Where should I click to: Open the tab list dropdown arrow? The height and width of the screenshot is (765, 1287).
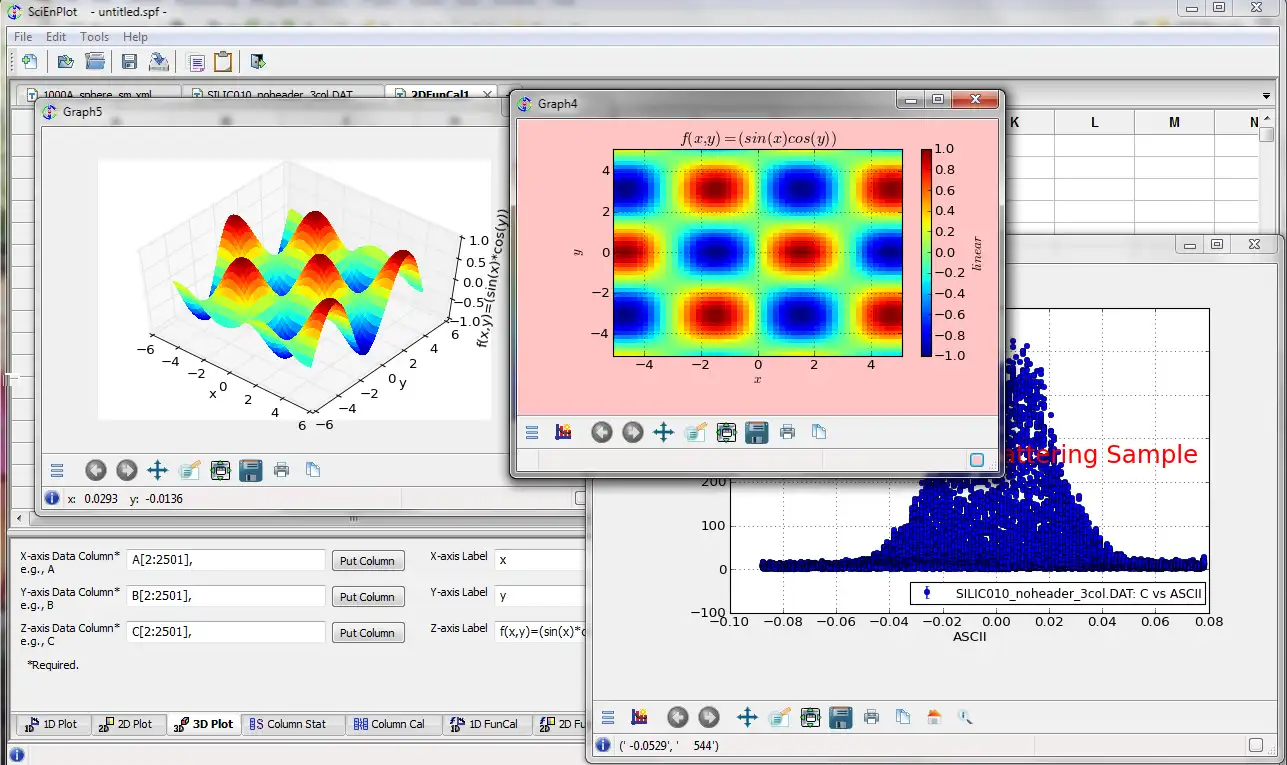pos(1267,95)
